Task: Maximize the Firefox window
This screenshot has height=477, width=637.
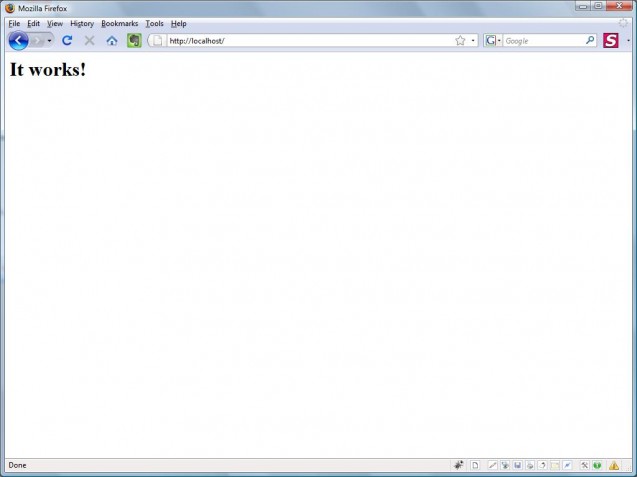Action: (598, 6)
